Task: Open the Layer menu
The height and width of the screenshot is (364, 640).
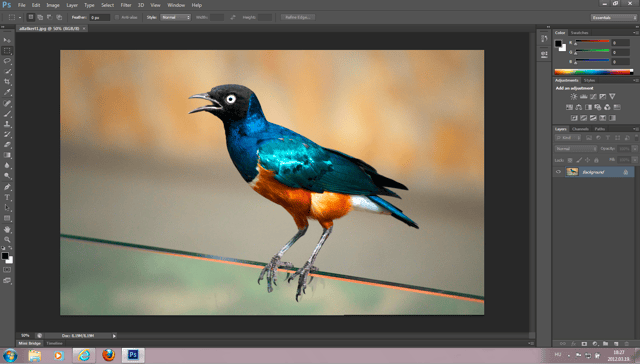Action: (x=72, y=5)
